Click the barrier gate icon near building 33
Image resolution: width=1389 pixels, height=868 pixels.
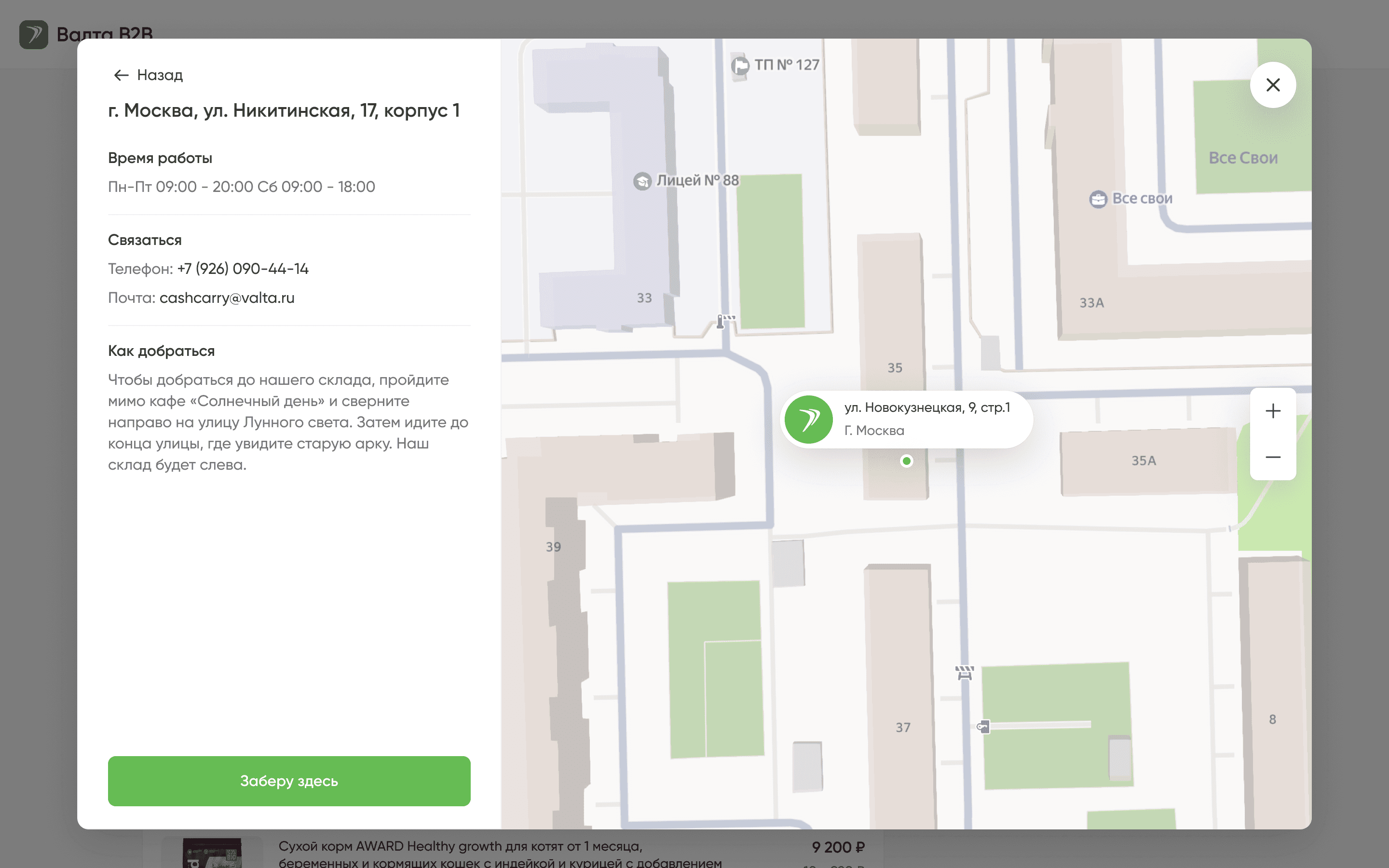pos(725,321)
